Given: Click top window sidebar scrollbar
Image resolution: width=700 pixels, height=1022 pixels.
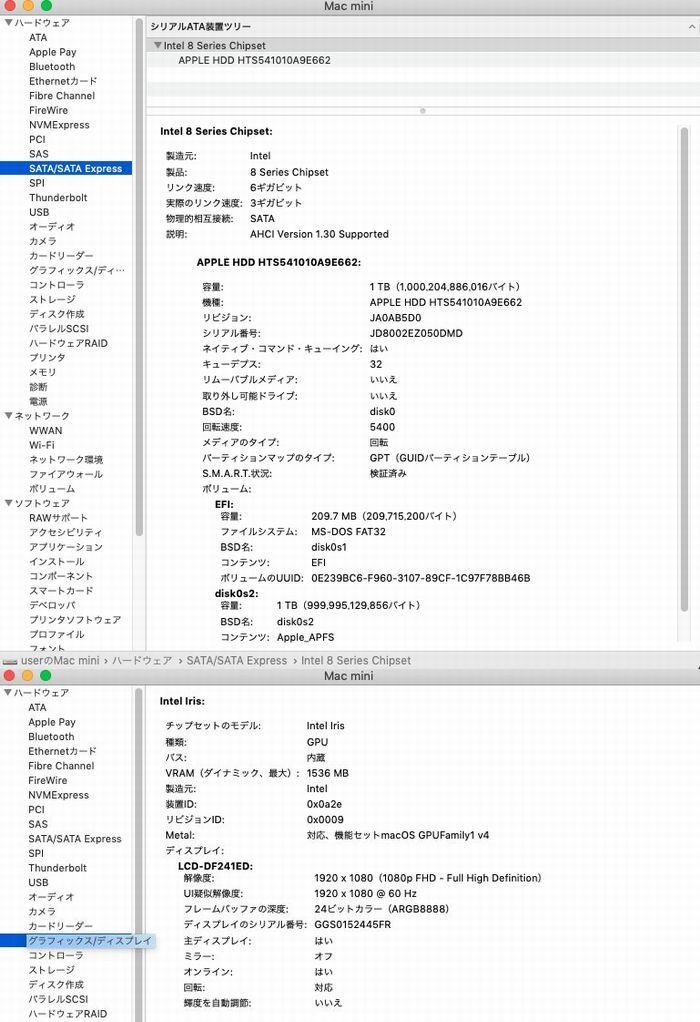Looking at the screenshot, I should click(139, 277).
